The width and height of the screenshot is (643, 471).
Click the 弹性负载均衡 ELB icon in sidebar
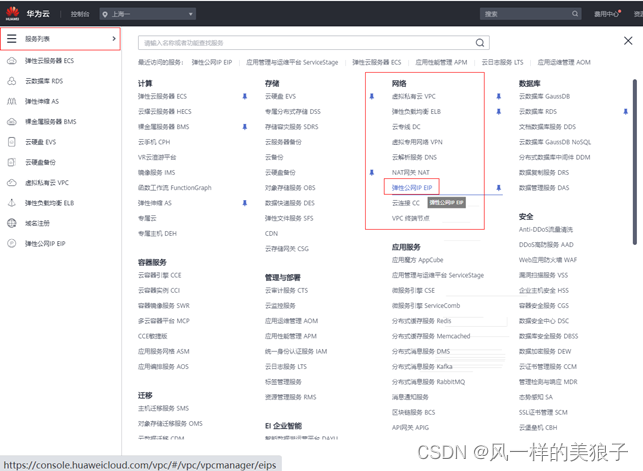[12, 203]
